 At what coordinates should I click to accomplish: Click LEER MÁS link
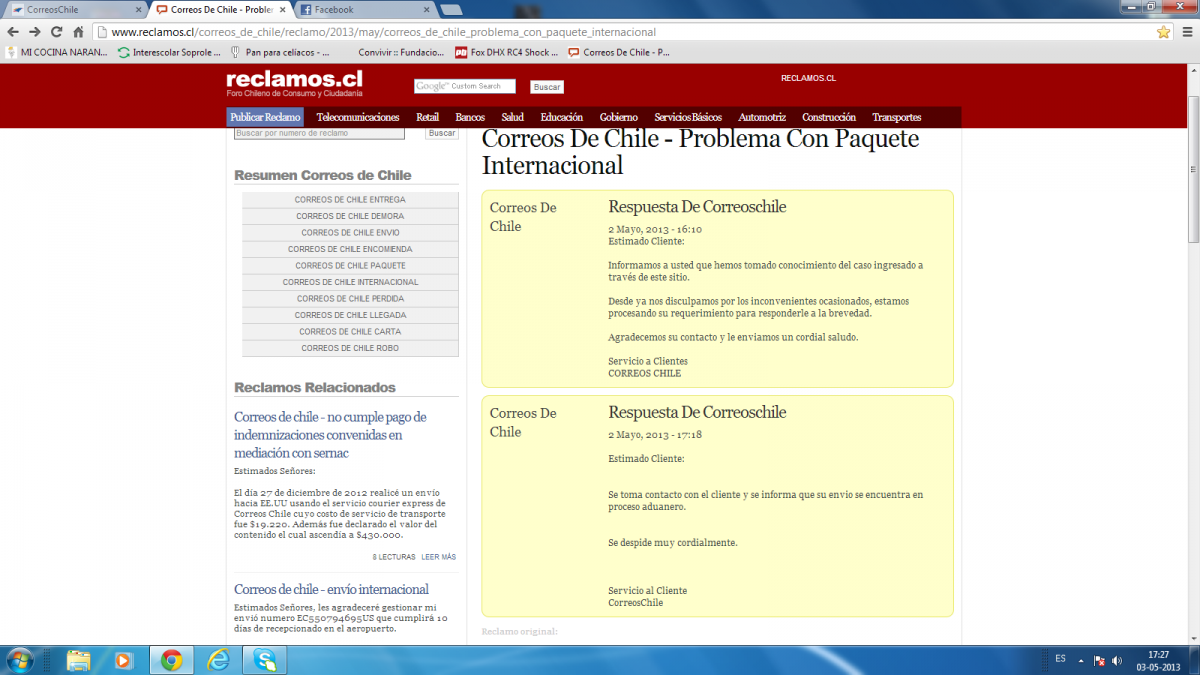pyautogui.click(x=438, y=557)
